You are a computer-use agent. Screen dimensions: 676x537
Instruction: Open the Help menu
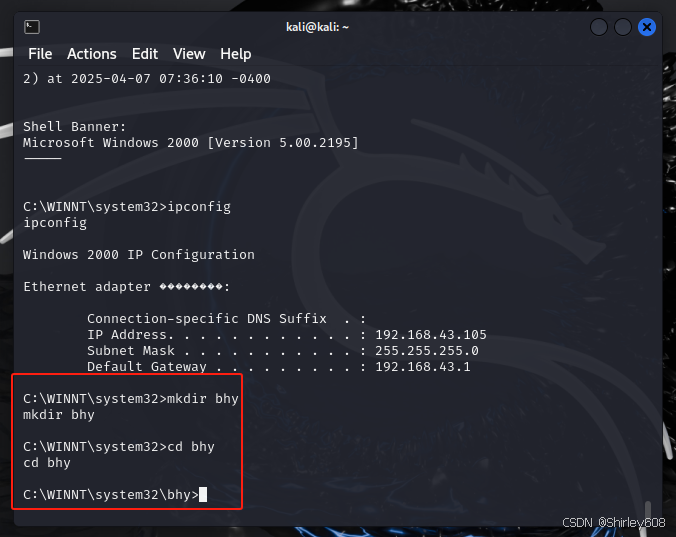point(235,54)
